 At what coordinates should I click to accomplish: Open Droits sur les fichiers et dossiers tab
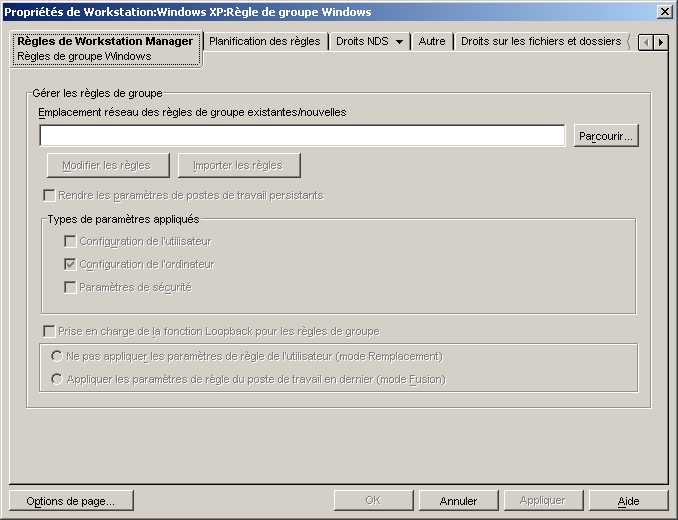pos(541,41)
